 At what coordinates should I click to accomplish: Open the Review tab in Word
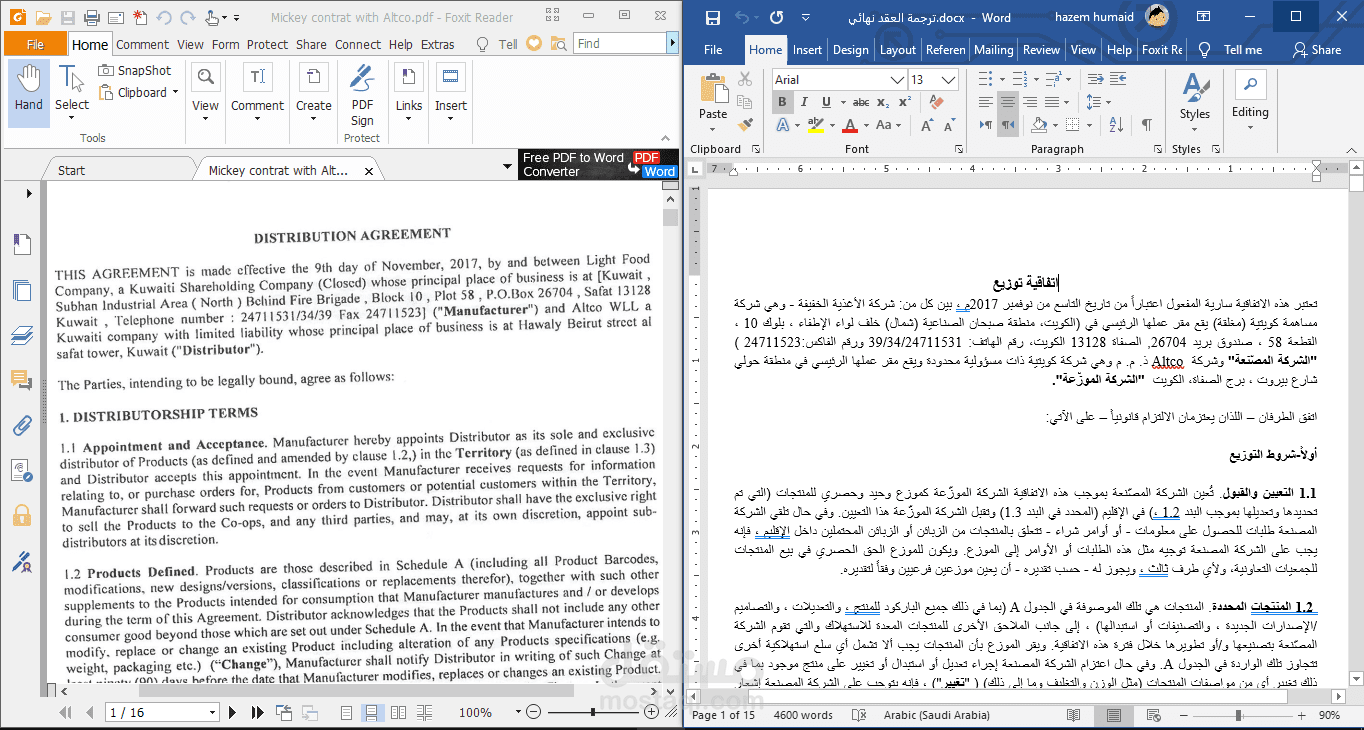1041,49
